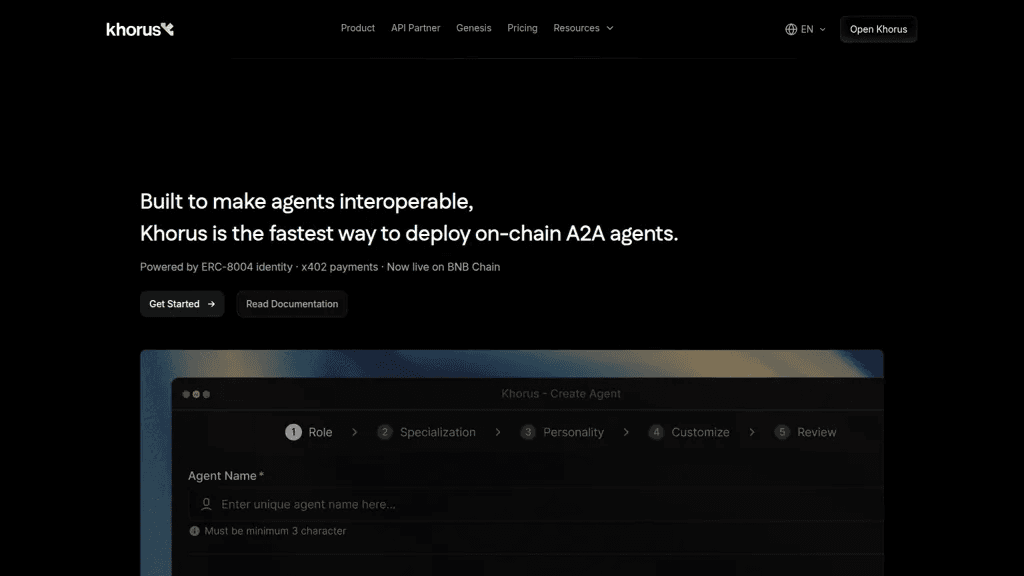
Task: Click chevron between Role and Specialization
Action: tap(355, 432)
